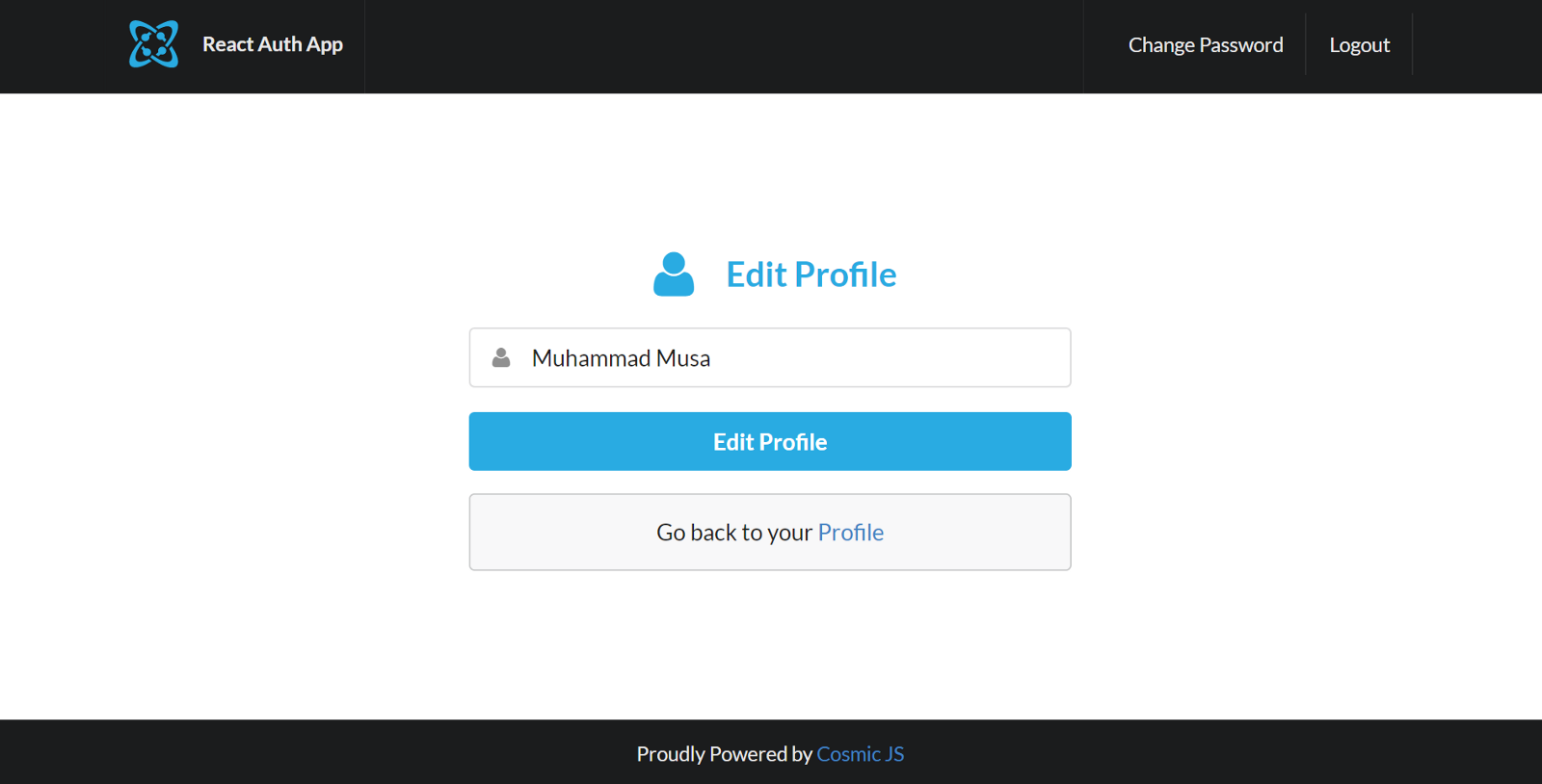The width and height of the screenshot is (1542, 784).
Task: Select Logout in the top navigation
Action: click(1359, 45)
